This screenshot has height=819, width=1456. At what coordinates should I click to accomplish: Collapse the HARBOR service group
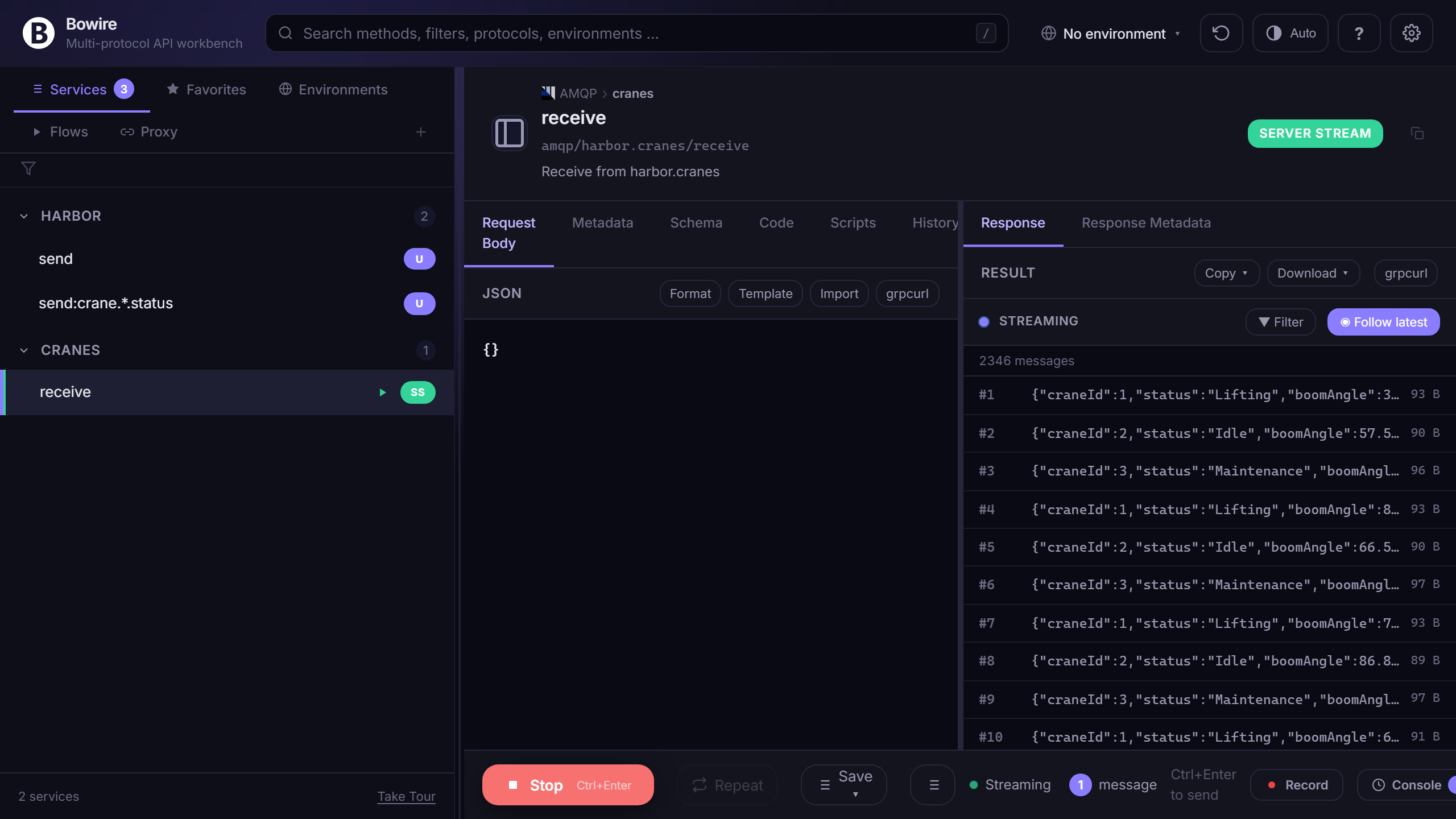click(x=24, y=216)
